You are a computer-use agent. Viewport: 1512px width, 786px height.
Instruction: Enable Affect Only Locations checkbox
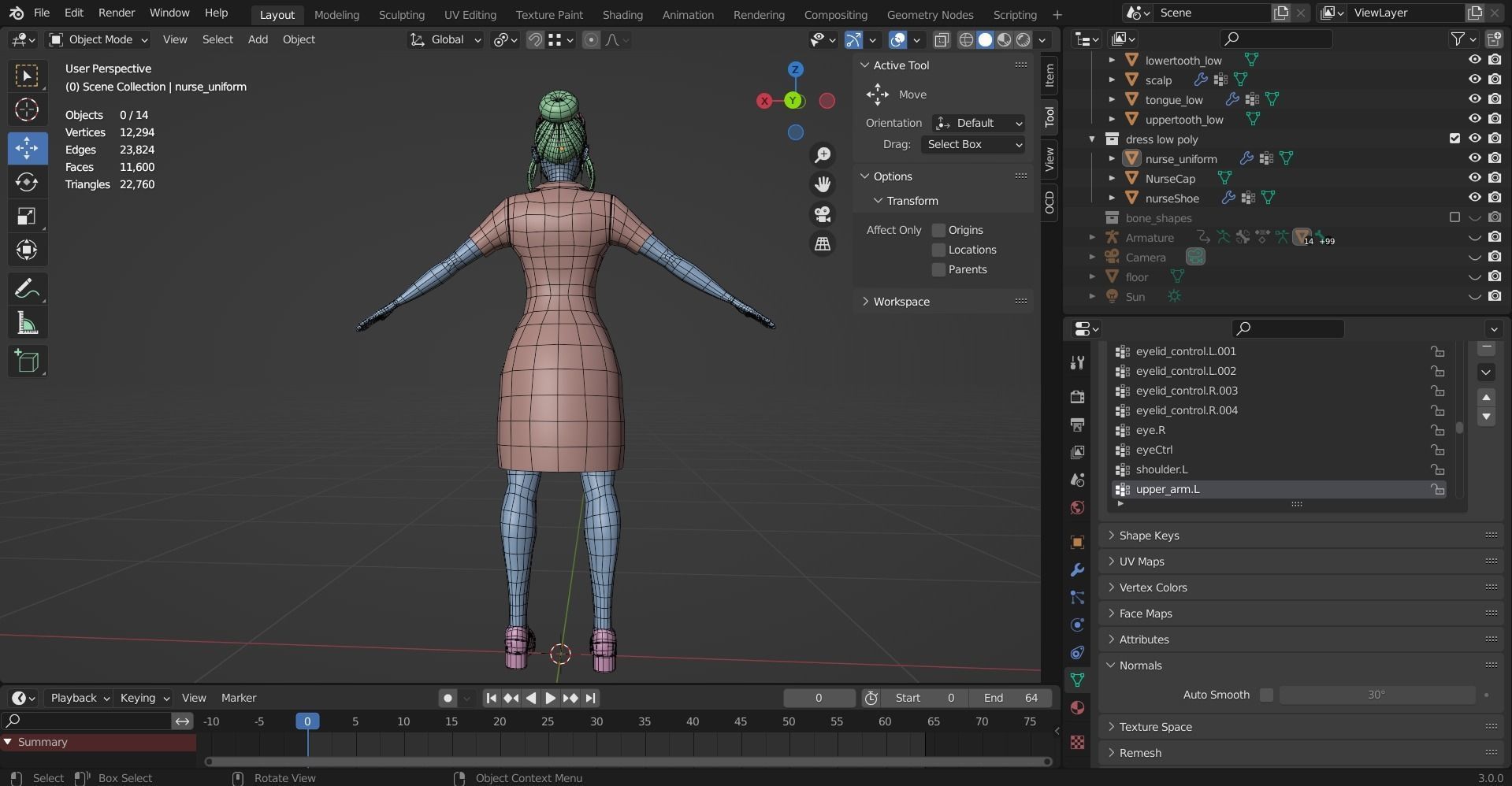tap(938, 250)
